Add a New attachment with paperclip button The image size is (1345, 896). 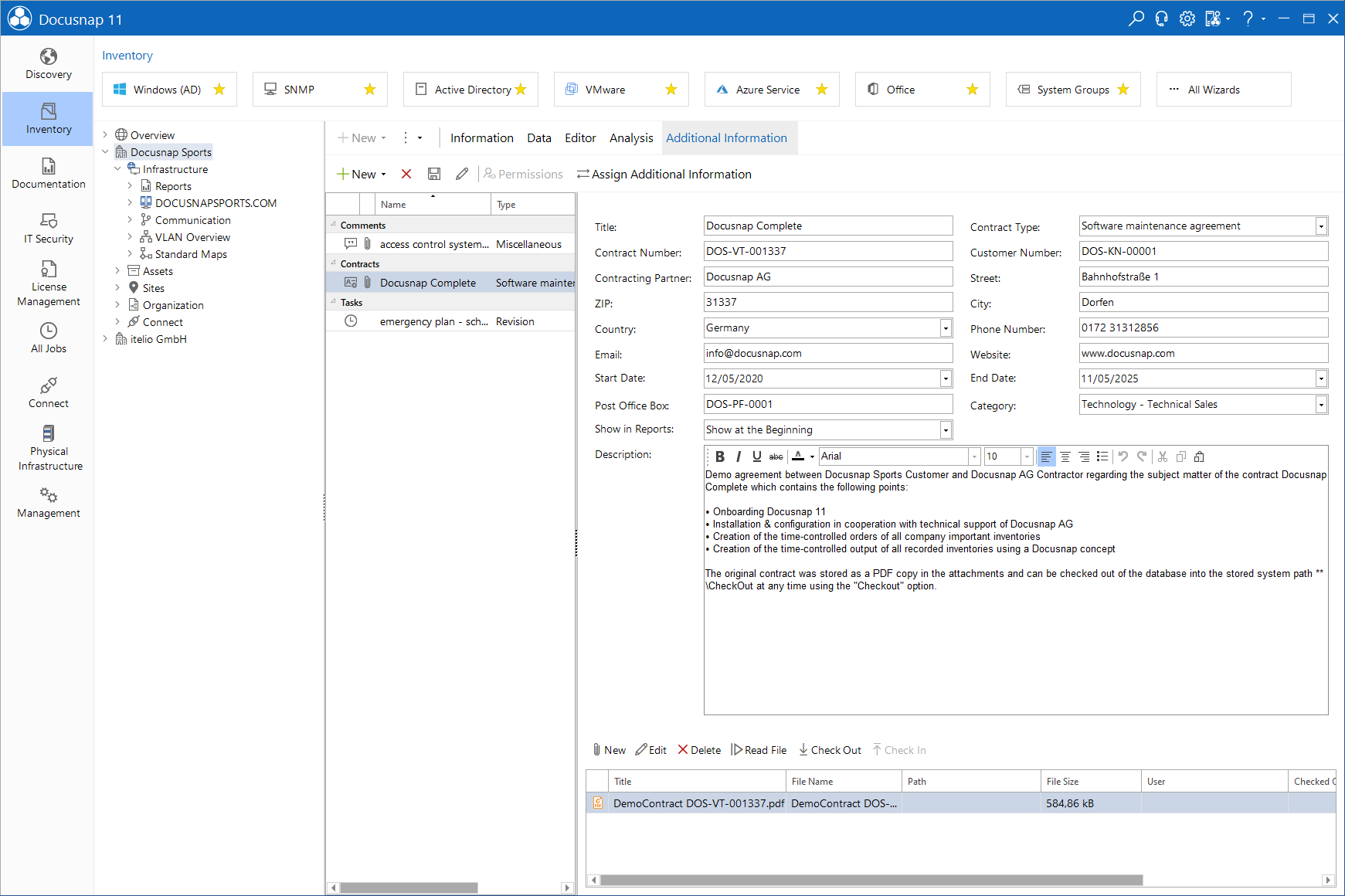pos(609,750)
